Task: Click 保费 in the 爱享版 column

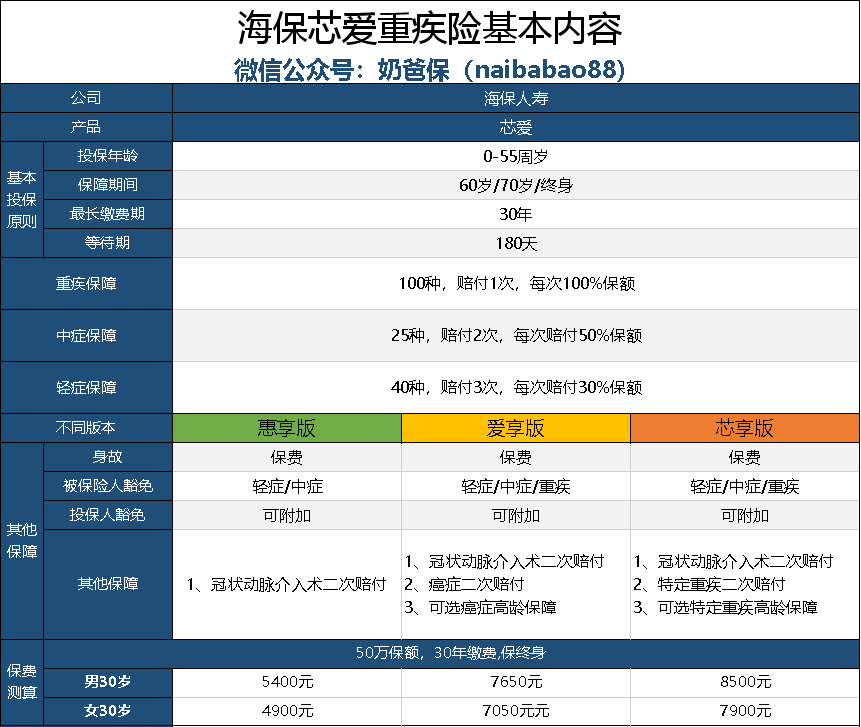Action: pos(516,457)
